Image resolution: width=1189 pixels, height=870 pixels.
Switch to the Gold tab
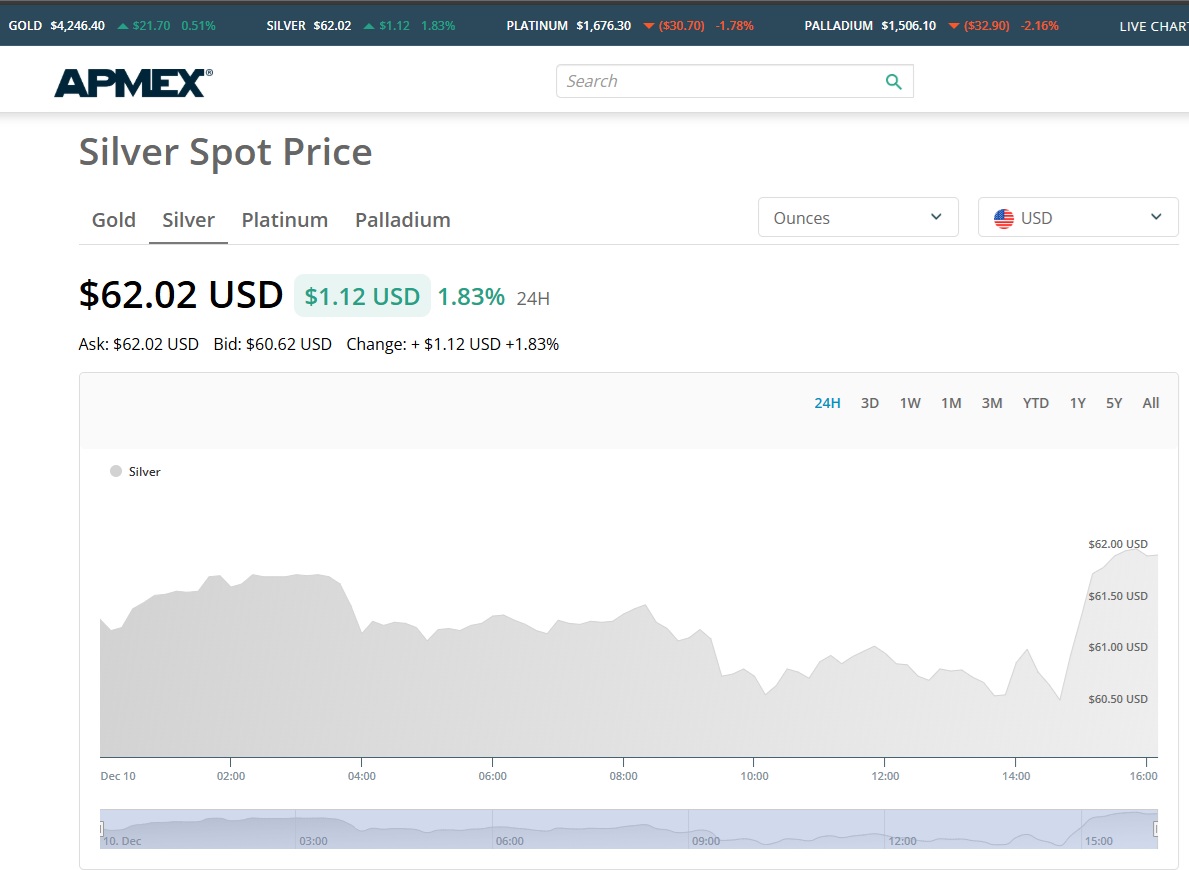tap(113, 220)
